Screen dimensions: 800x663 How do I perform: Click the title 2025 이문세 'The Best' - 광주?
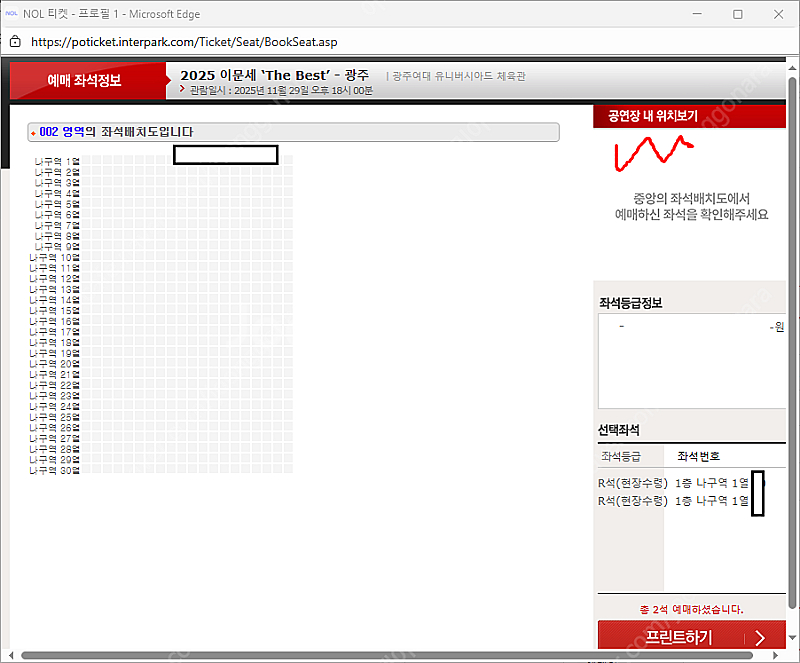(274, 75)
